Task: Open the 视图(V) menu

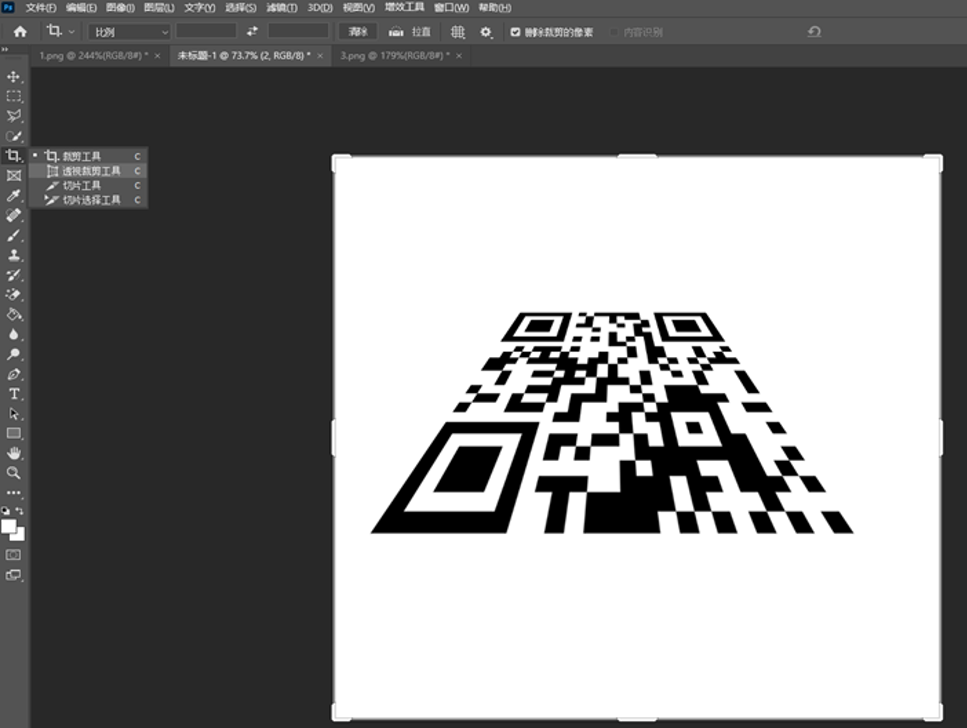Action: coord(359,8)
